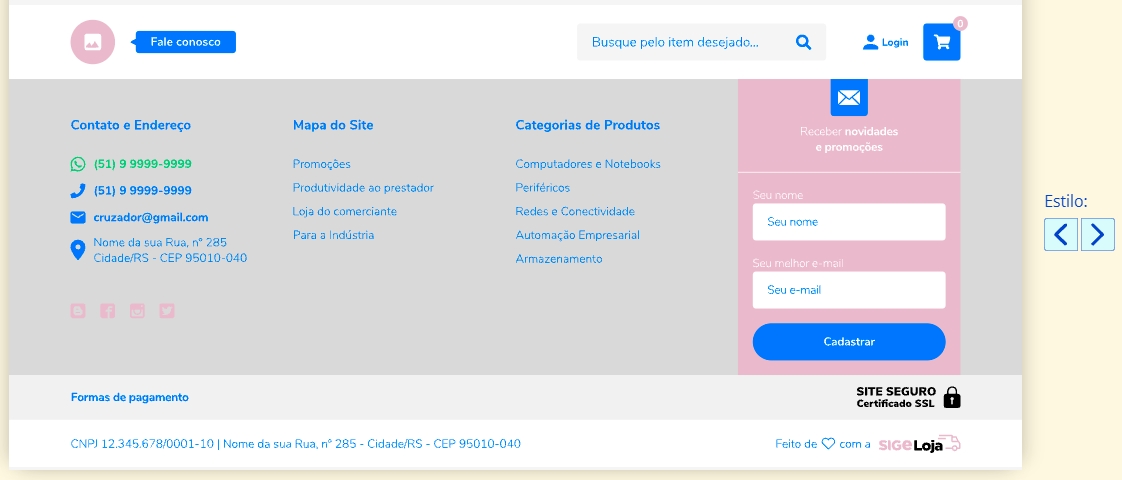
Task: Open the Facebook social icon
Action: (108, 311)
